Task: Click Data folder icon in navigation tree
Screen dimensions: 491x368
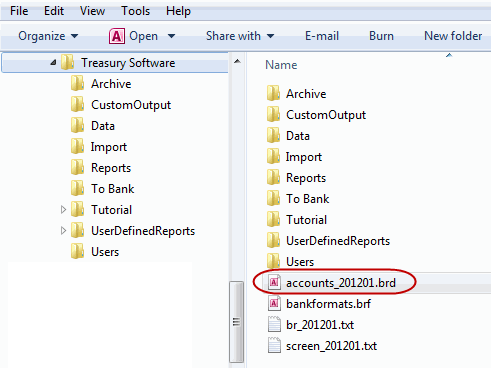Action: click(x=77, y=125)
